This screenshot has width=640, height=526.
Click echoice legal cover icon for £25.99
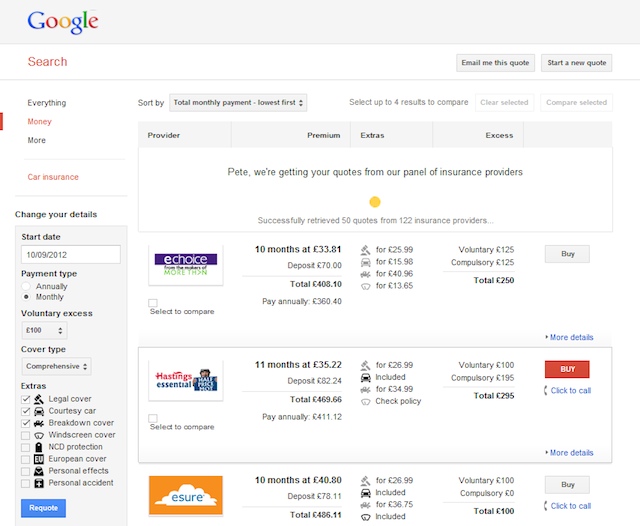click(x=365, y=249)
